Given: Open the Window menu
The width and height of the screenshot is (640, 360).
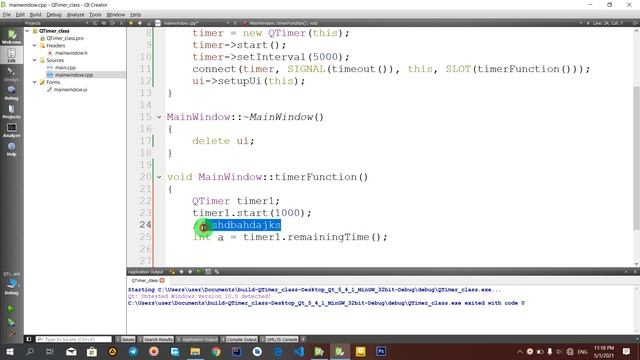Looking at the screenshot, I should tap(116, 15).
